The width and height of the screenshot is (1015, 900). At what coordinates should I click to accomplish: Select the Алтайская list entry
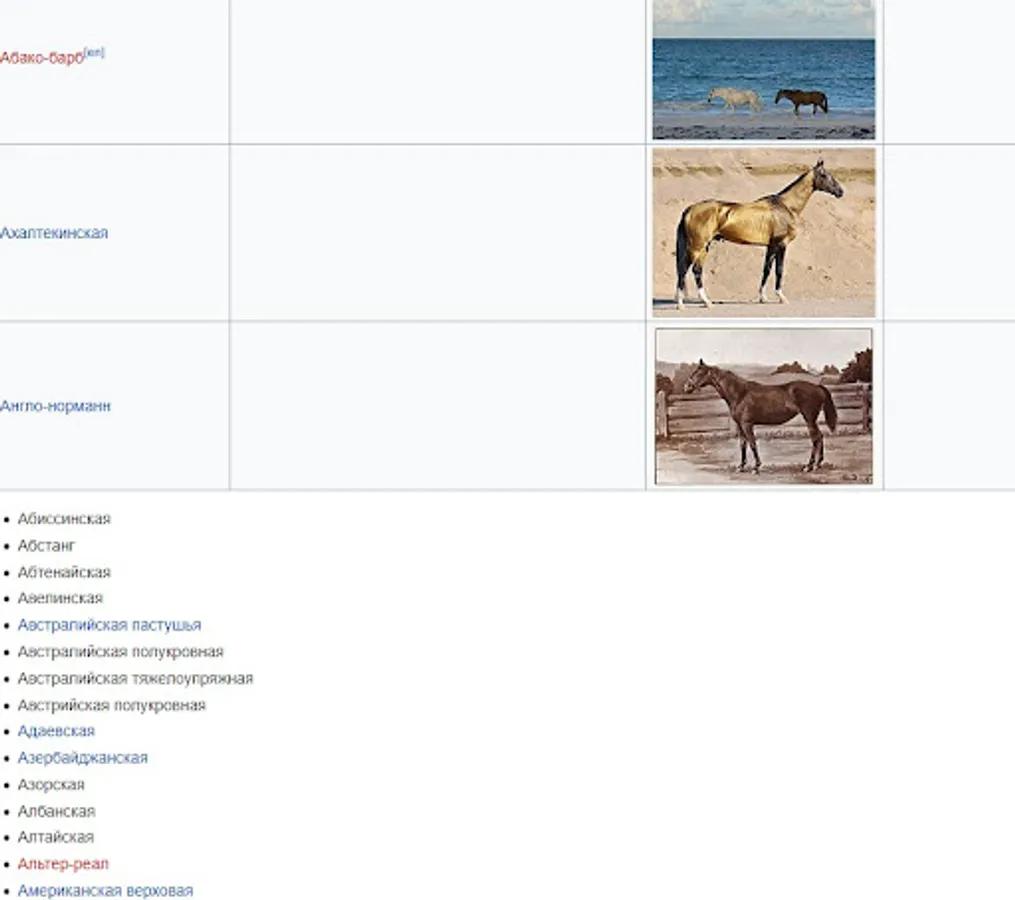click(56, 837)
